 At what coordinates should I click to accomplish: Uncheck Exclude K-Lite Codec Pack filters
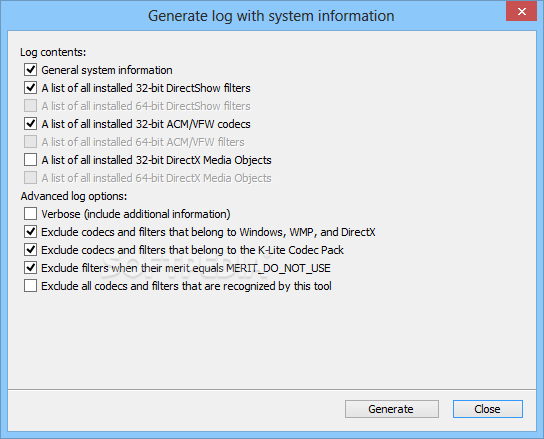(x=31, y=250)
